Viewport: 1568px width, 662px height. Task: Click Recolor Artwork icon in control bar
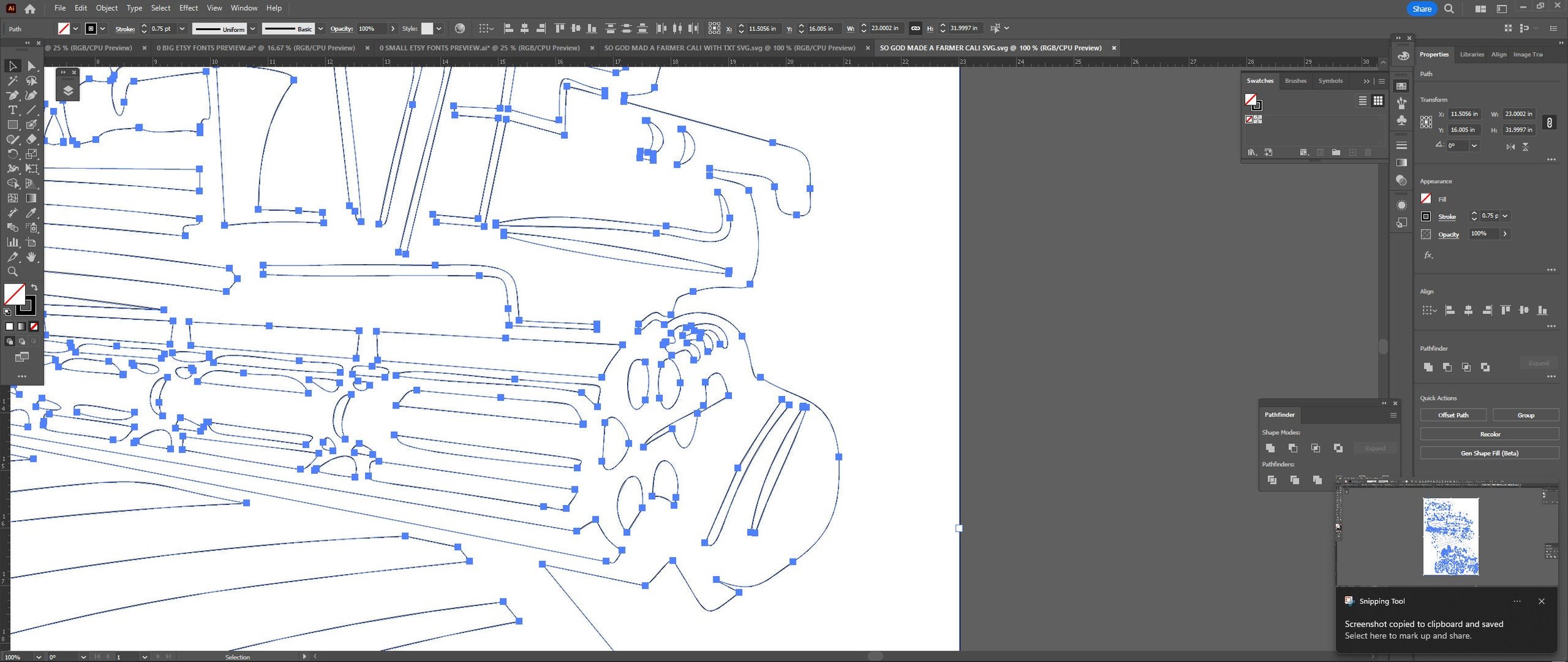(460, 28)
